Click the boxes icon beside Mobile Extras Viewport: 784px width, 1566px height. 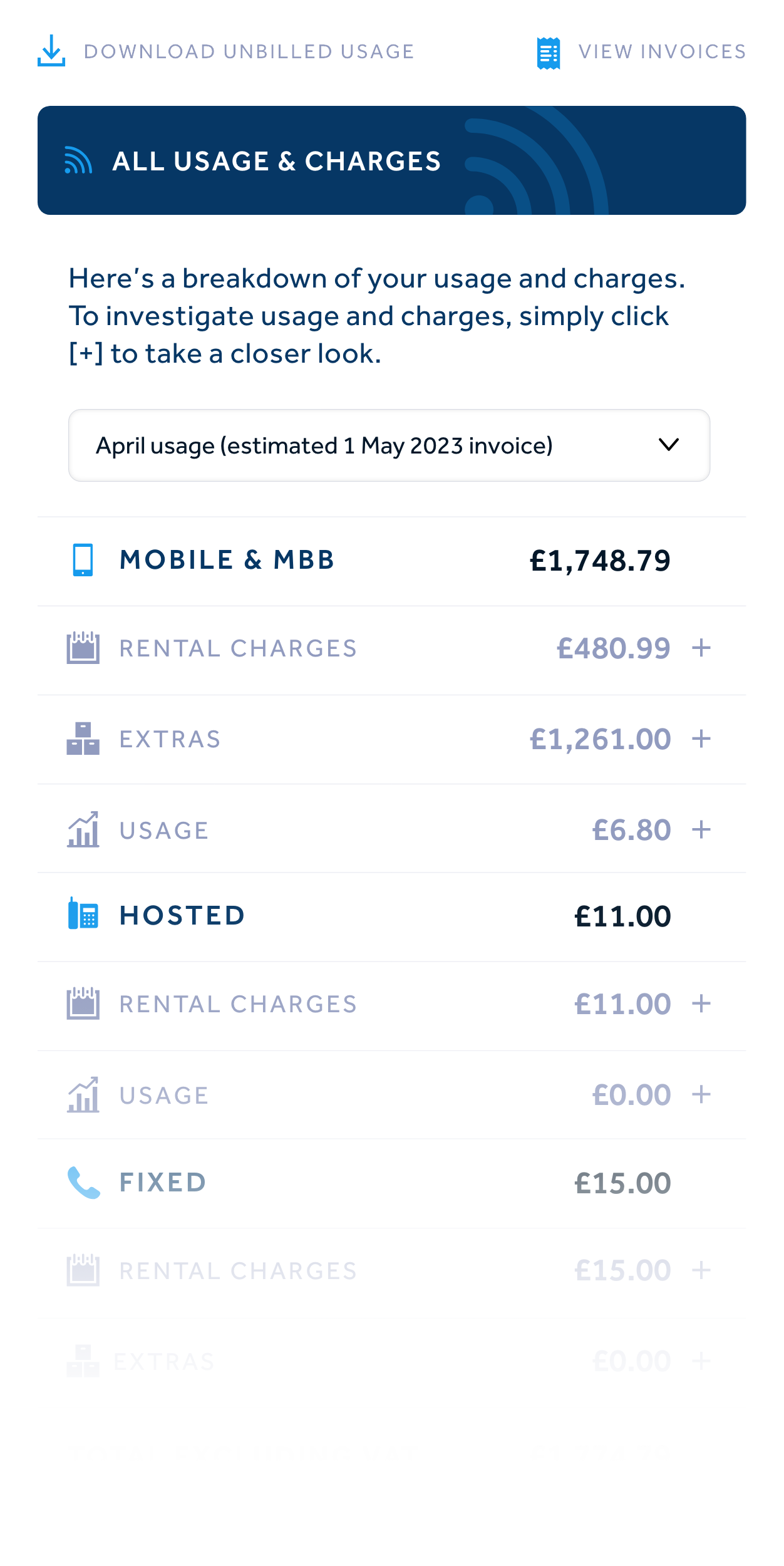tap(83, 739)
